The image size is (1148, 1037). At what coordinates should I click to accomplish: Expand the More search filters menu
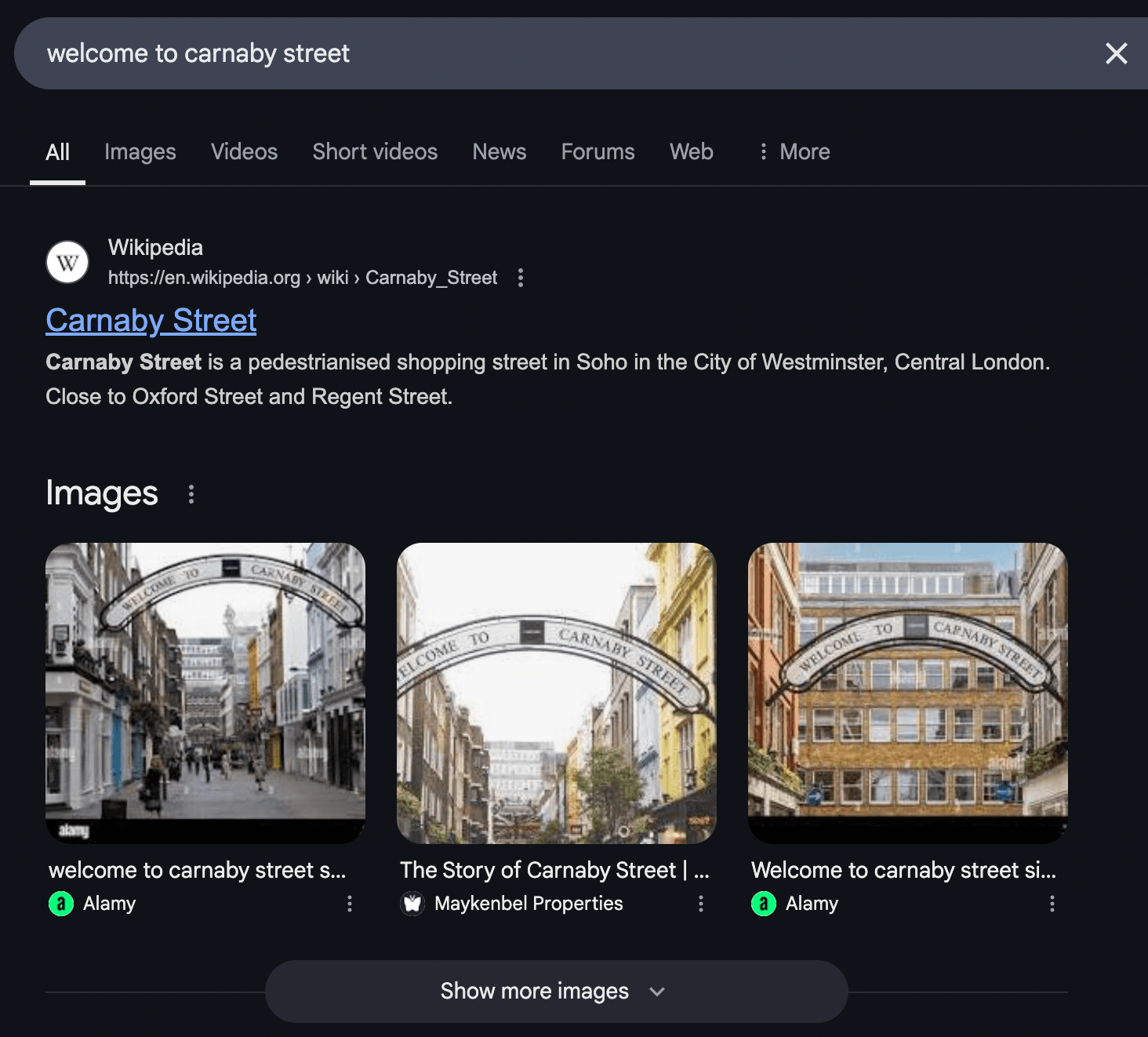[794, 151]
